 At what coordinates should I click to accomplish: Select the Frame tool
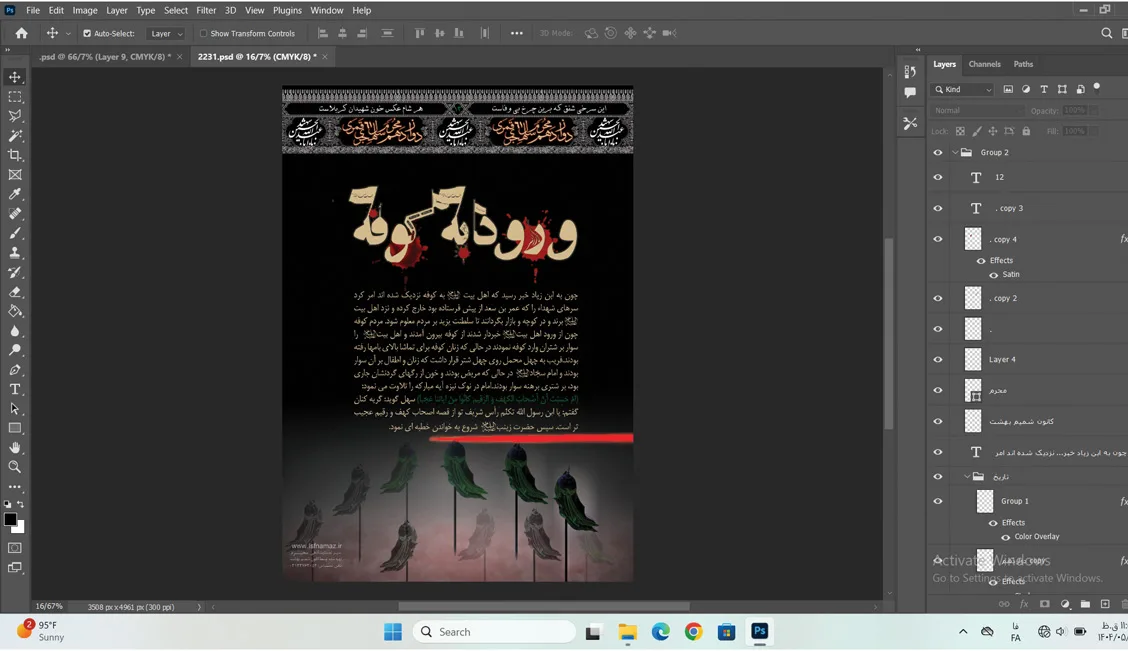[14, 174]
